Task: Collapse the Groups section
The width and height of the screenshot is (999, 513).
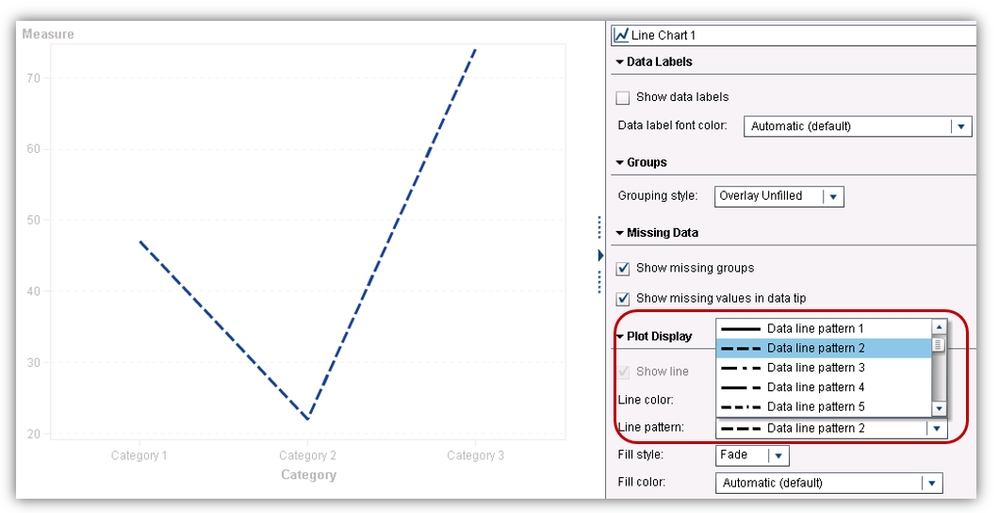Action: click(x=620, y=163)
